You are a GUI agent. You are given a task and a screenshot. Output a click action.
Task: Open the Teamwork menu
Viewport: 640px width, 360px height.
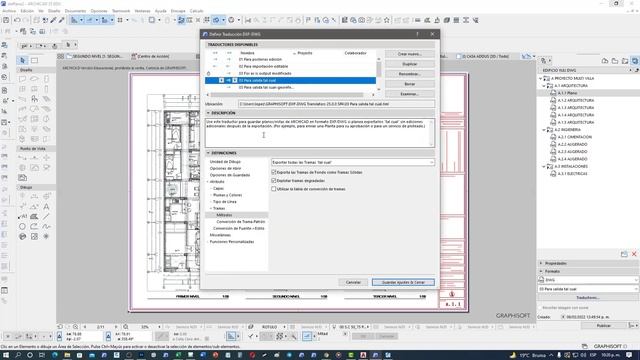[121, 11]
